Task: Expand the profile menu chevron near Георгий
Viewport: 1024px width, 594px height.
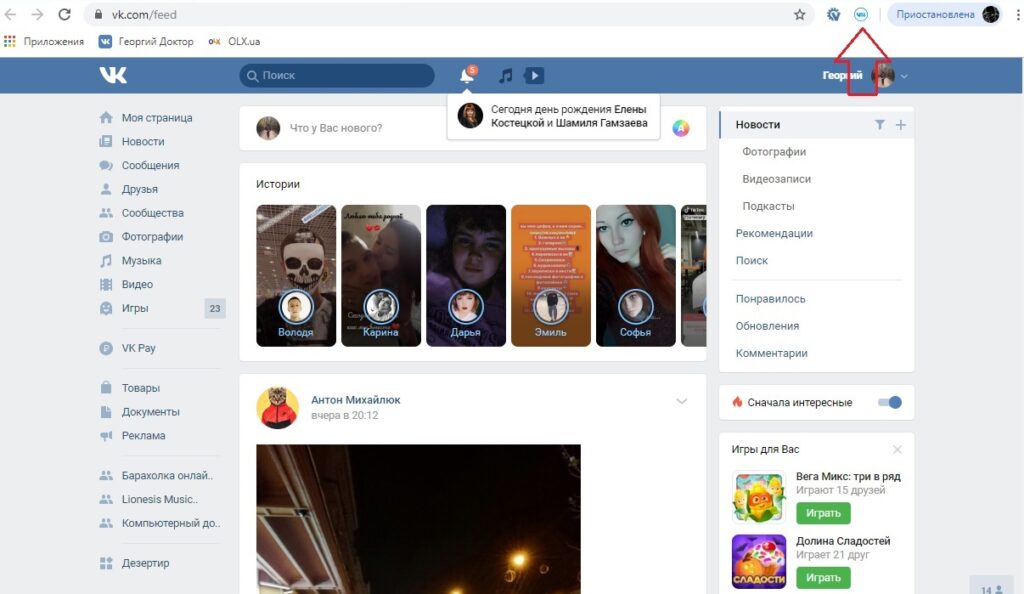Action: (x=902, y=75)
